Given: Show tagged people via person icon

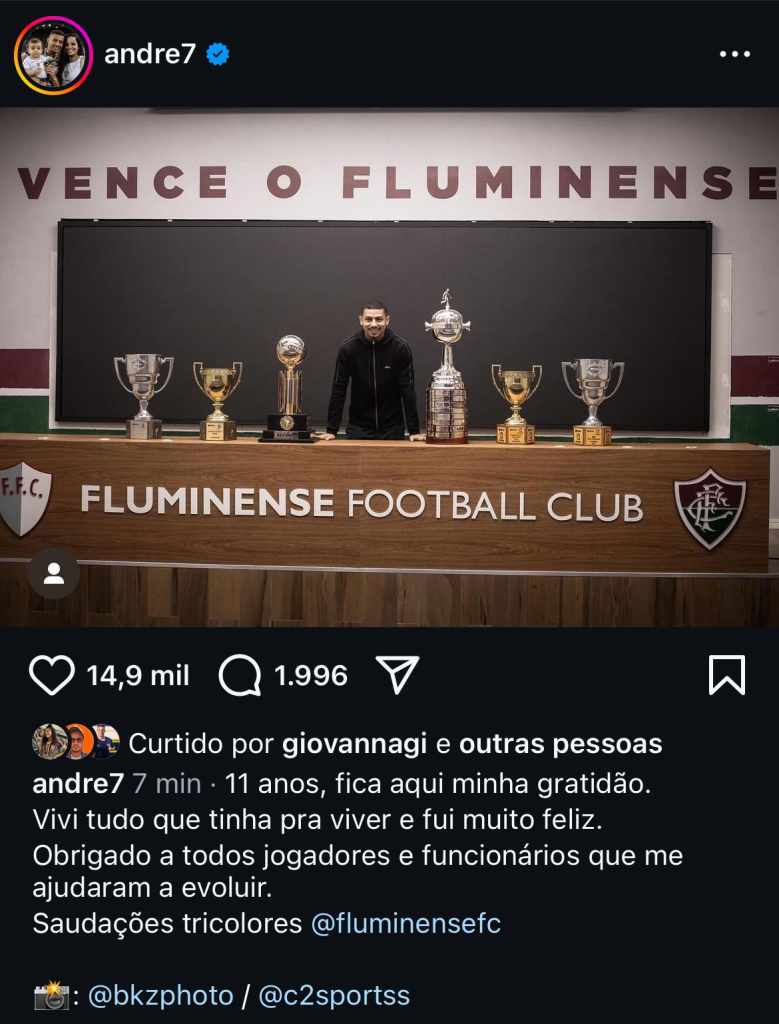Looking at the screenshot, I should (x=54, y=573).
